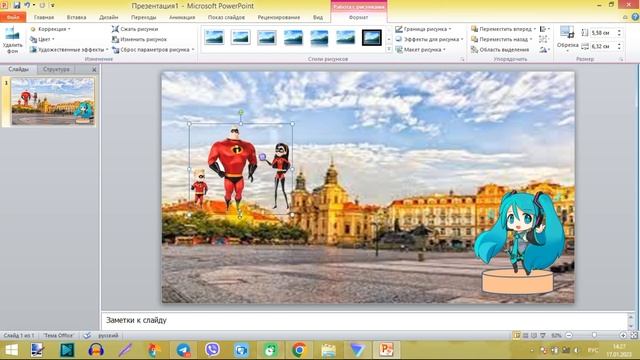Open Telegram from taskbar
This screenshot has width=640, height=360.
pyautogui.click(x=184, y=350)
